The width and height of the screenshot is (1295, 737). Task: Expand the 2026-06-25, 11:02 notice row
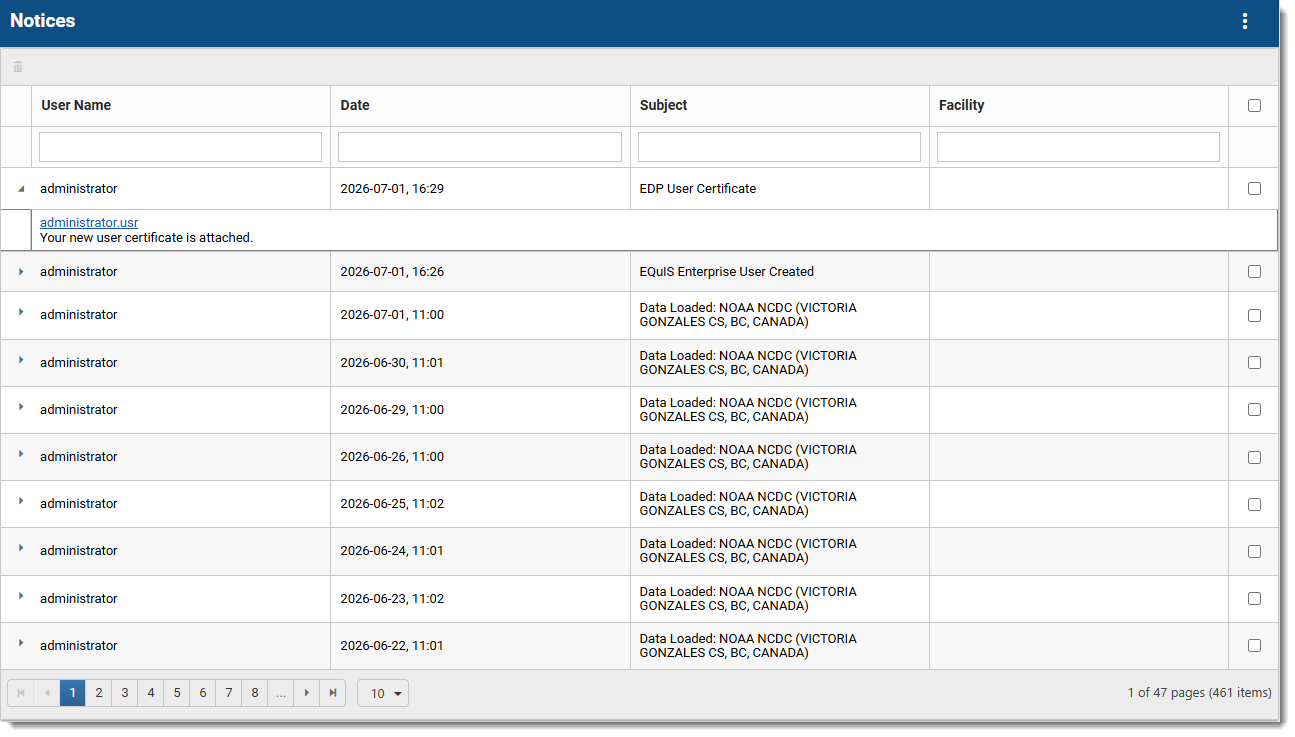click(21, 501)
